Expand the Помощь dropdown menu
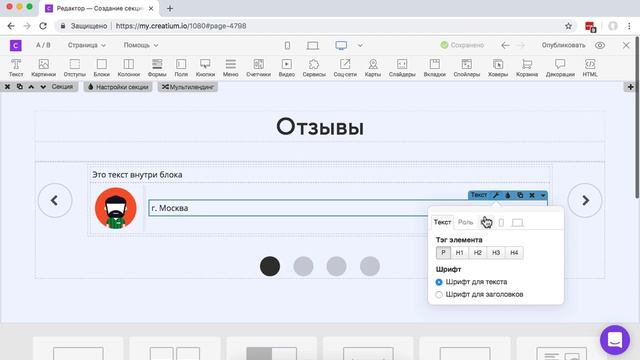Image resolution: width=640 pixels, height=360 pixels. pos(141,45)
